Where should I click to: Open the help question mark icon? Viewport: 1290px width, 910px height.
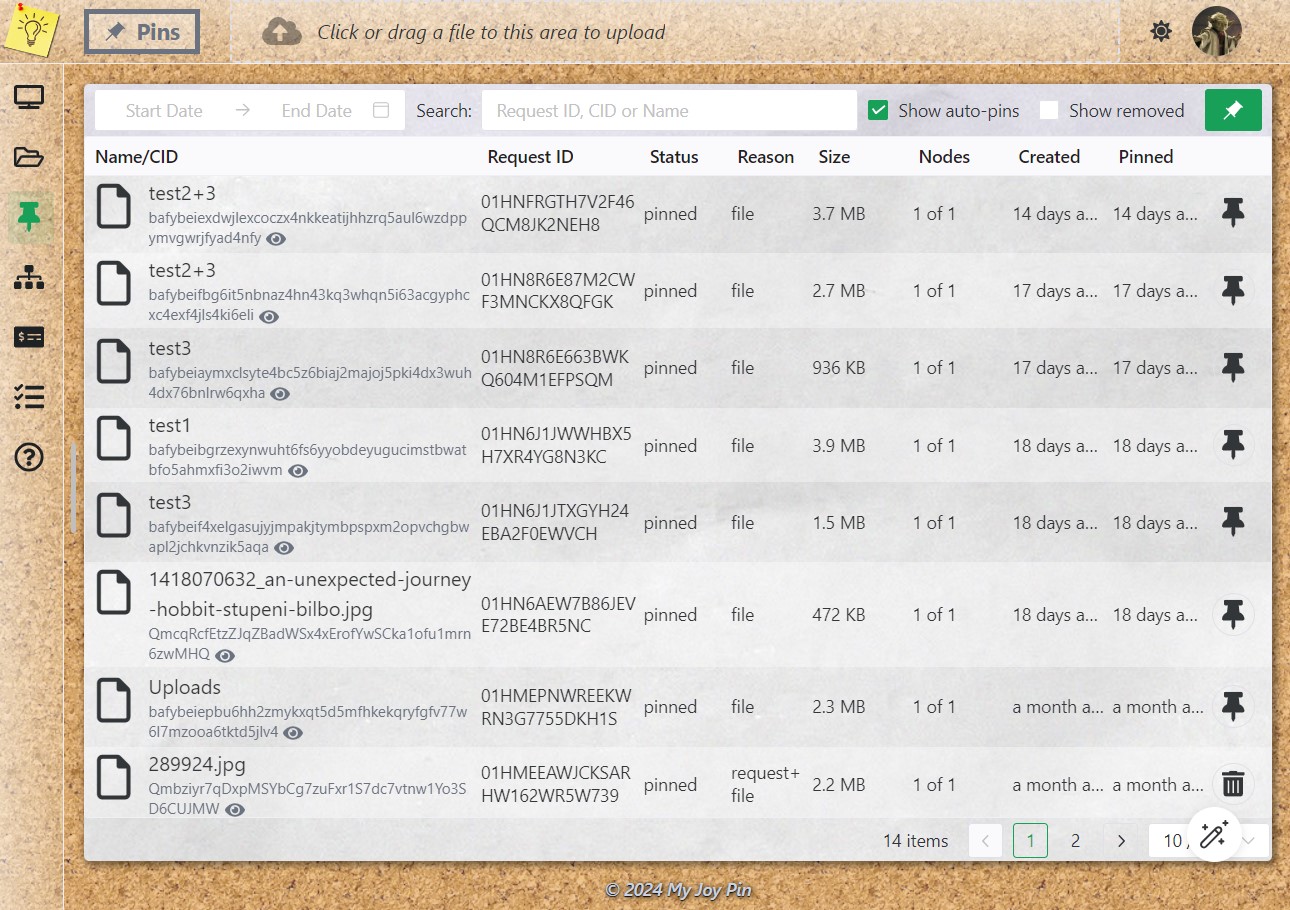[x=29, y=457]
